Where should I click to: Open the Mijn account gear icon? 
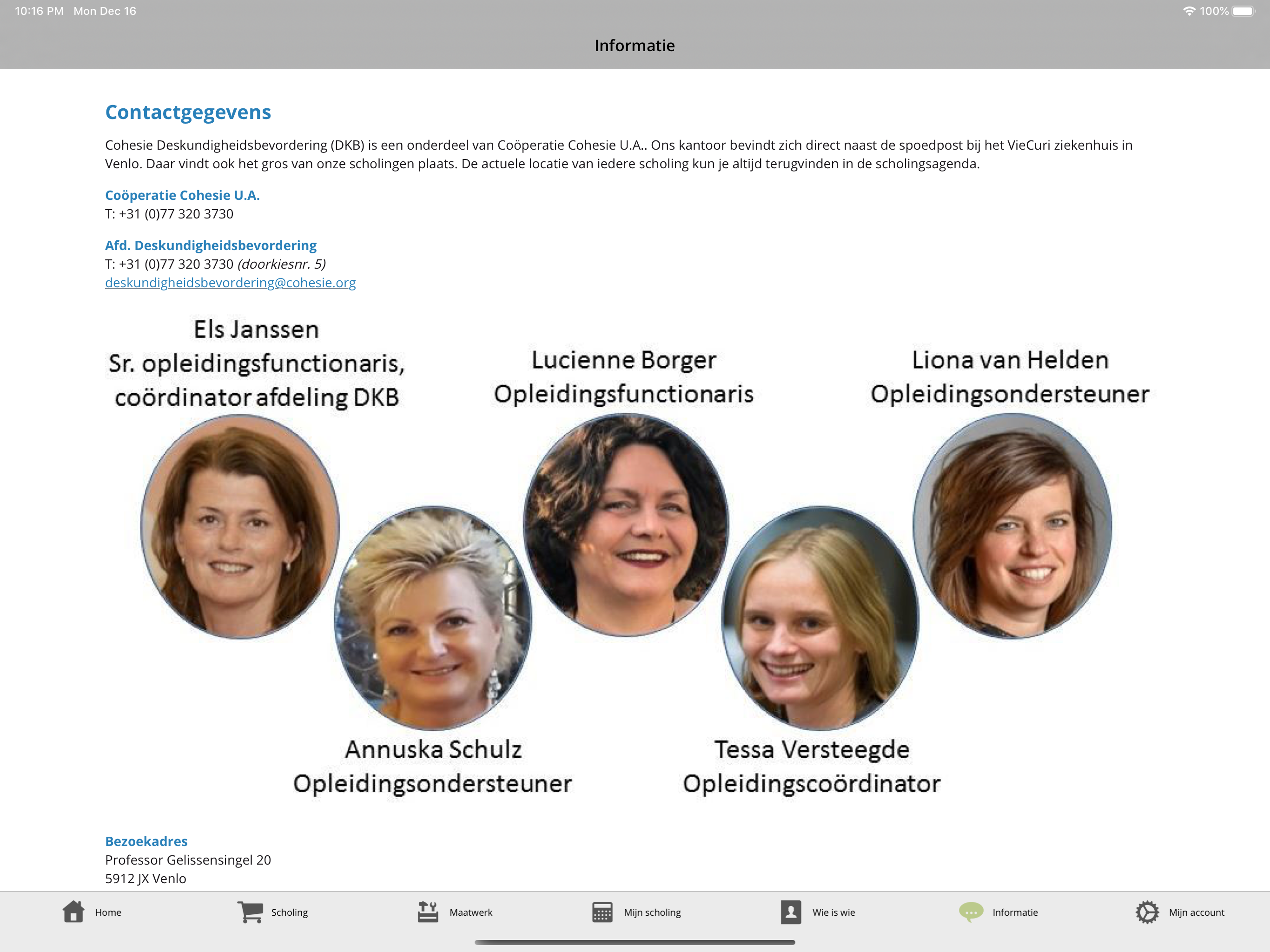tap(1147, 912)
